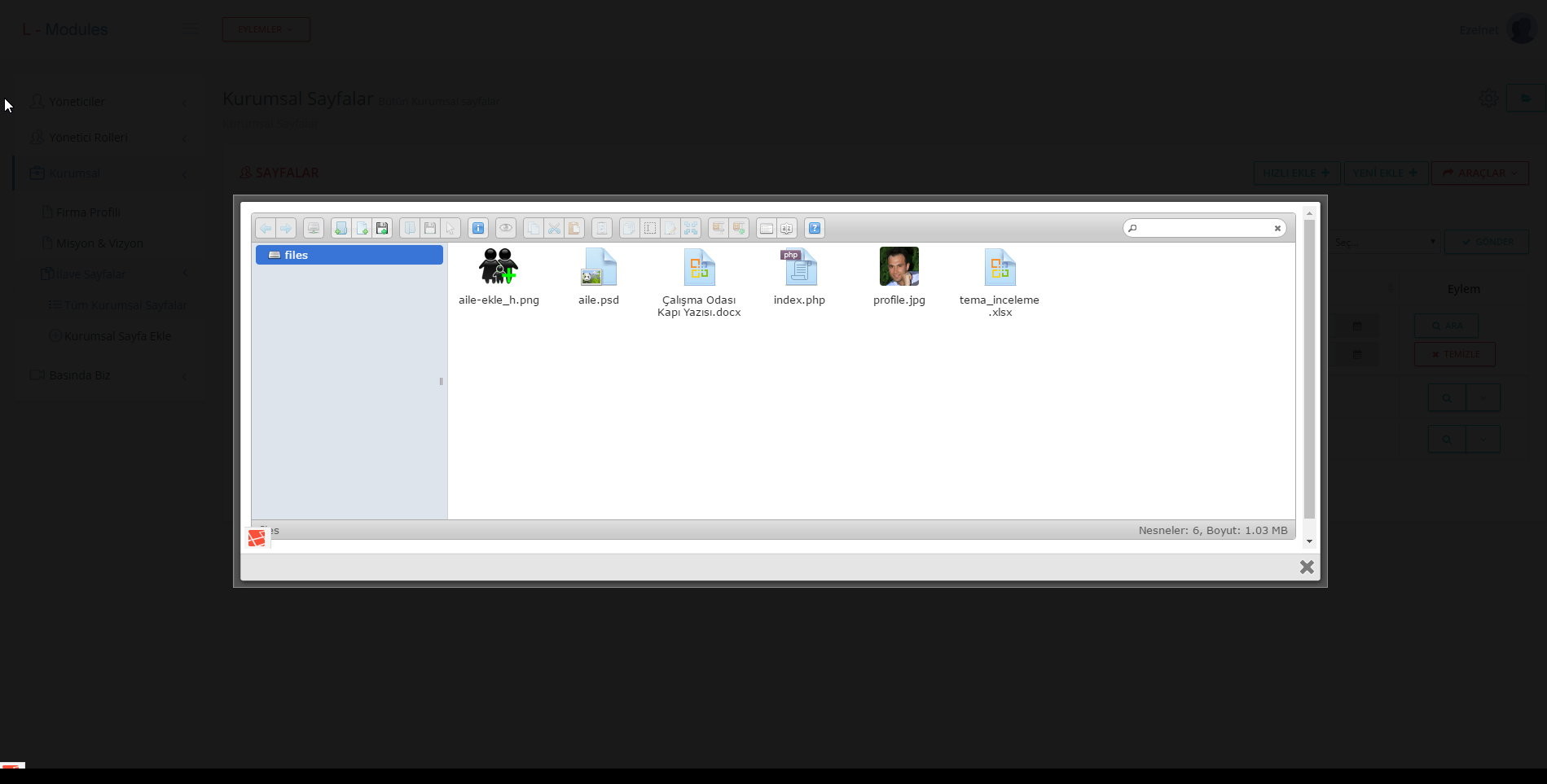
Task: Open Kurumsal Sayfa Ekle in background sidebar
Action: (x=110, y=336)
